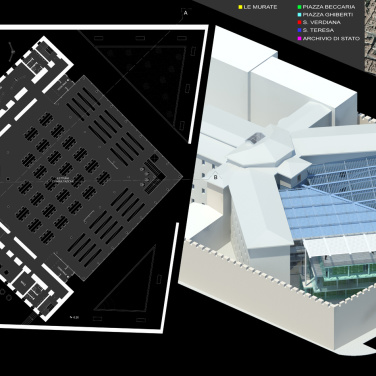Click the section marker labeled 'B'
The width and height of the screenshot is (376, 376).
click(215, 177)
